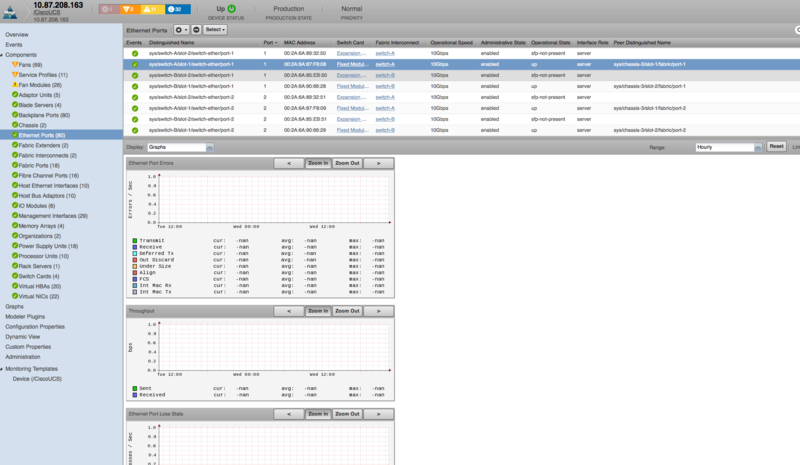
Task: Collapse the Monitoring Templates section
Action: coord(2,369)
